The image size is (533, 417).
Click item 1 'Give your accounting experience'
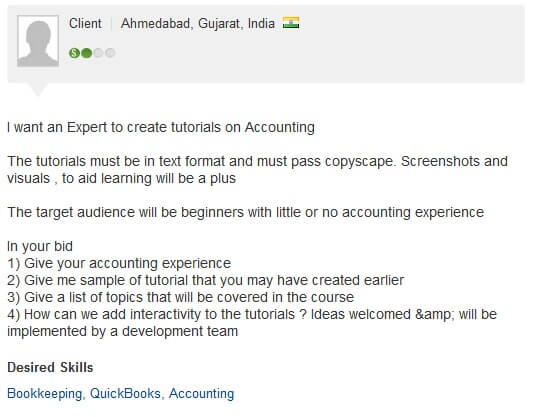pyautogui.click(x=119, y=263)
